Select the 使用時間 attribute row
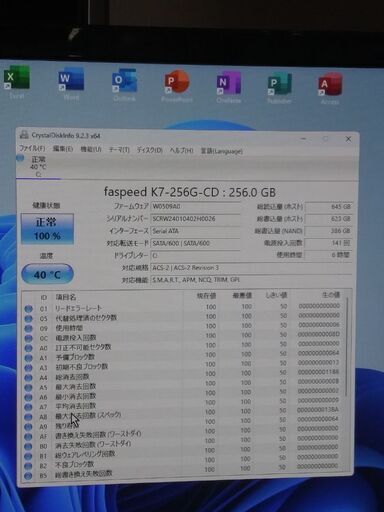Screen dimensions: 384x512 [185, 327]
